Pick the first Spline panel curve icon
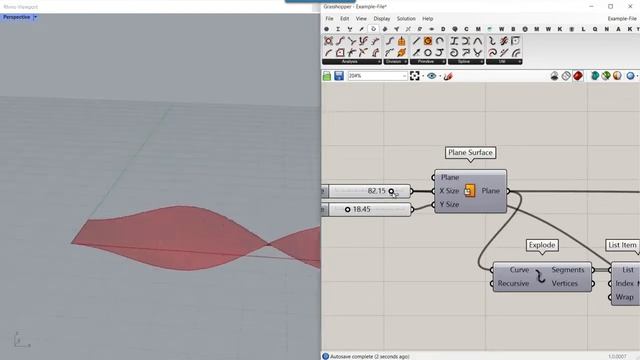Screen dimensions: 640x360 tap(454, 41)
